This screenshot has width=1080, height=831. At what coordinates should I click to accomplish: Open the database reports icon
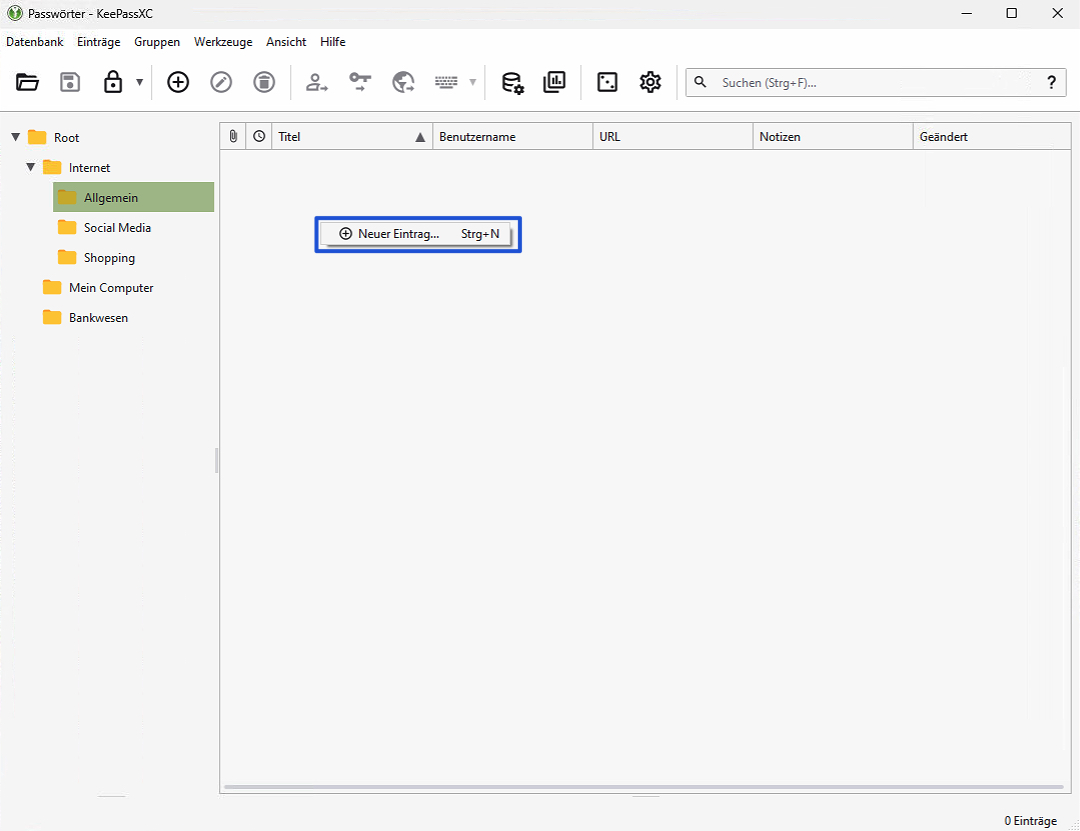[x=554, y=83]
